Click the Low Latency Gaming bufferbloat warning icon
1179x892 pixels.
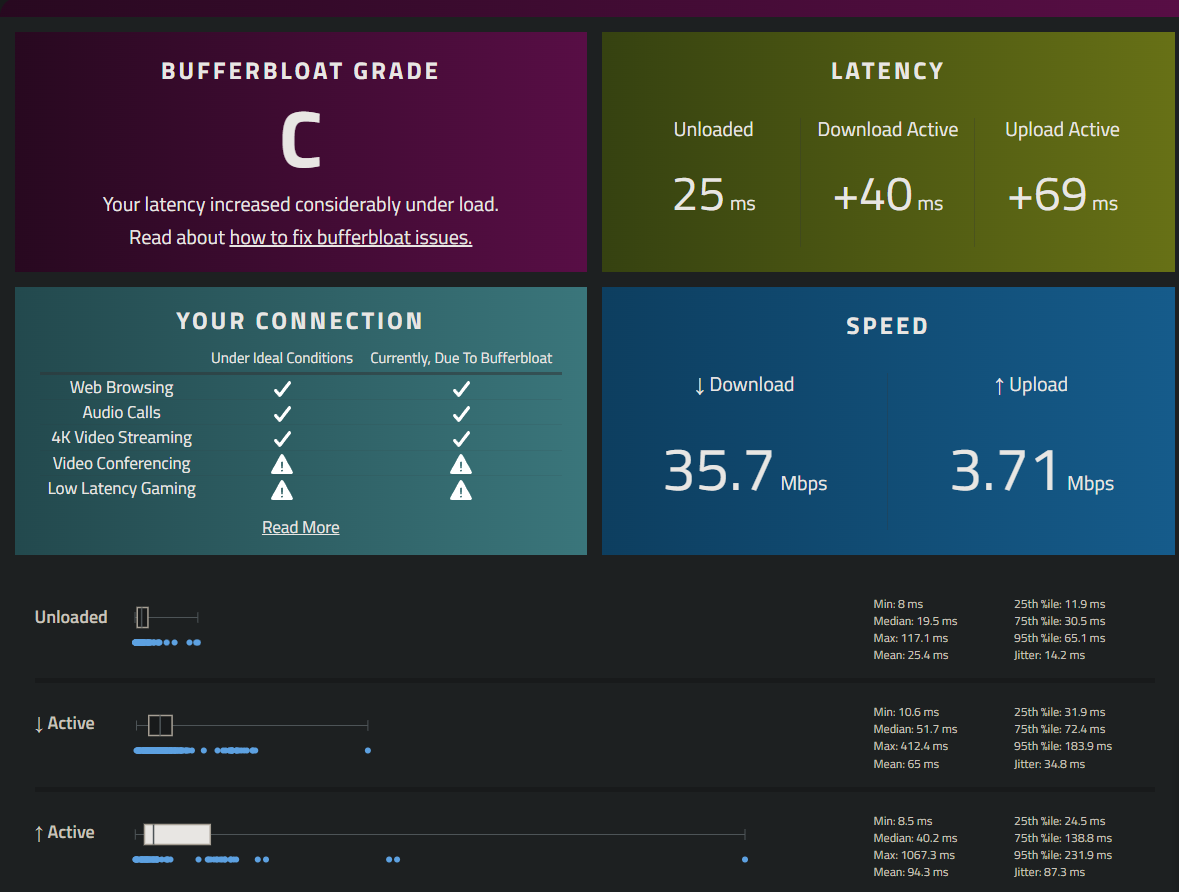(461, 490)
